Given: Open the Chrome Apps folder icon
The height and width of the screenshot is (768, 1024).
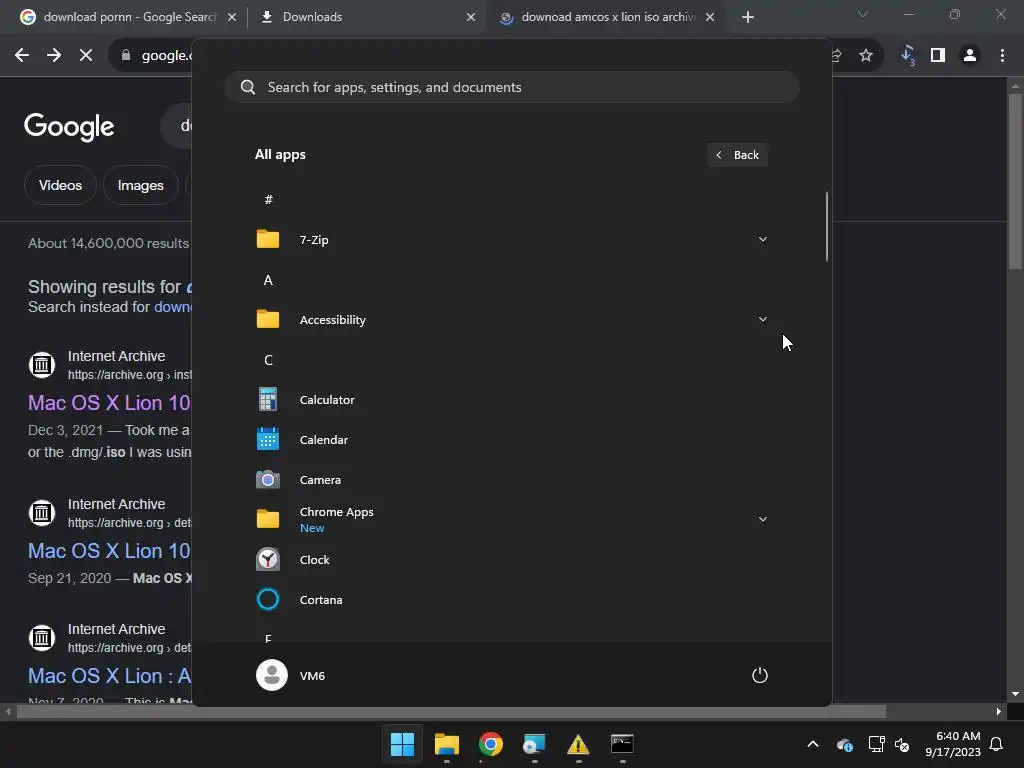Looking at the screenshot, I should (268, 519).
